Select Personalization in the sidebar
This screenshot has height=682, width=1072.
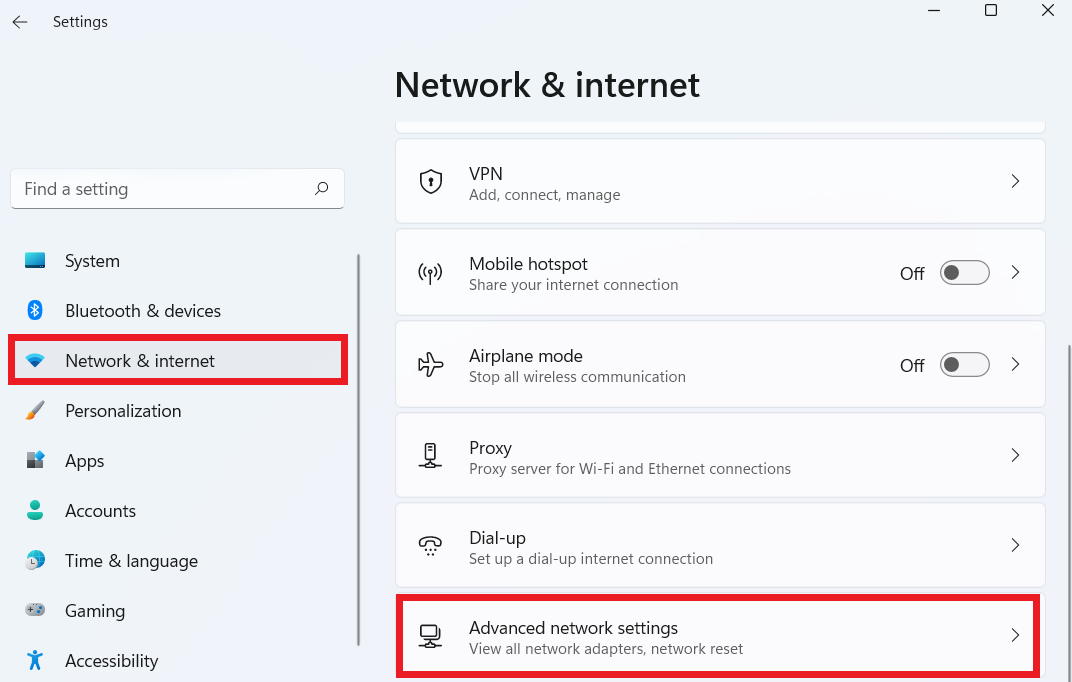tap(123, 411)
